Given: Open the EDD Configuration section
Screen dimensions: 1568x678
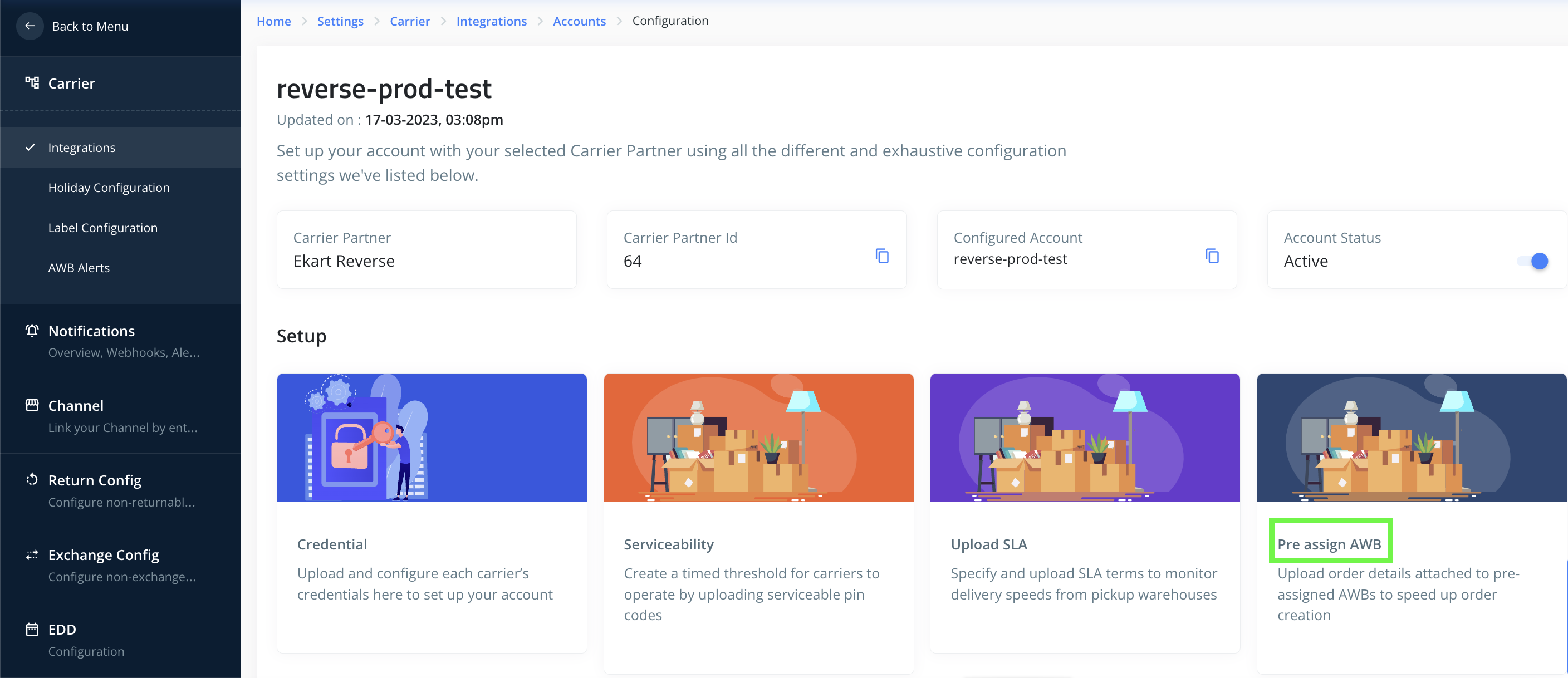Looking at the screenshot, I should coord(120,640).
